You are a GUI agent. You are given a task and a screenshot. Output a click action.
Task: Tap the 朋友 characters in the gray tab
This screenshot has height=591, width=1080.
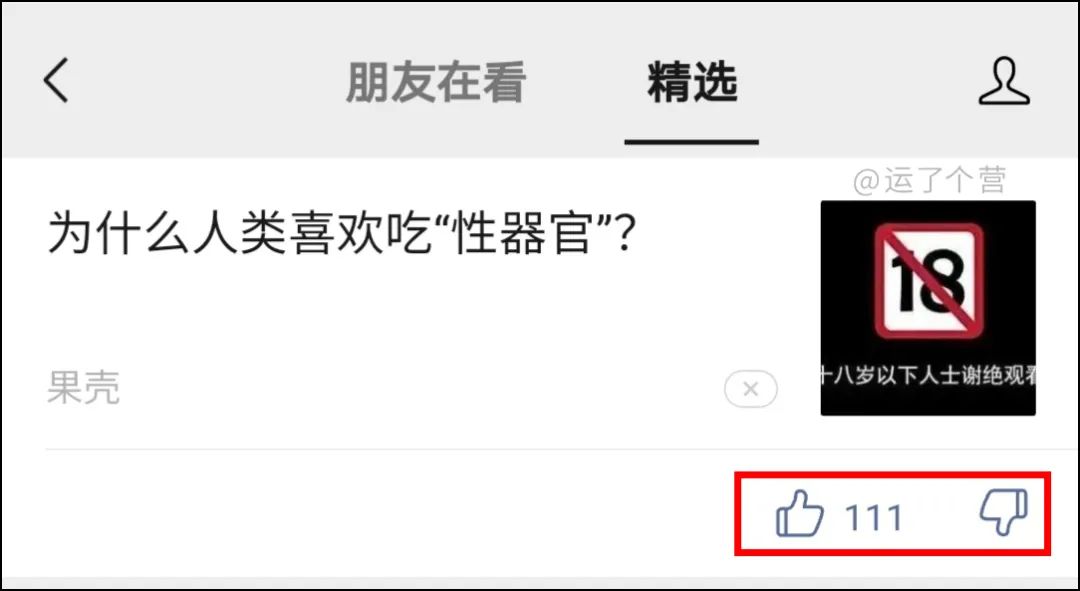[391, 82]
